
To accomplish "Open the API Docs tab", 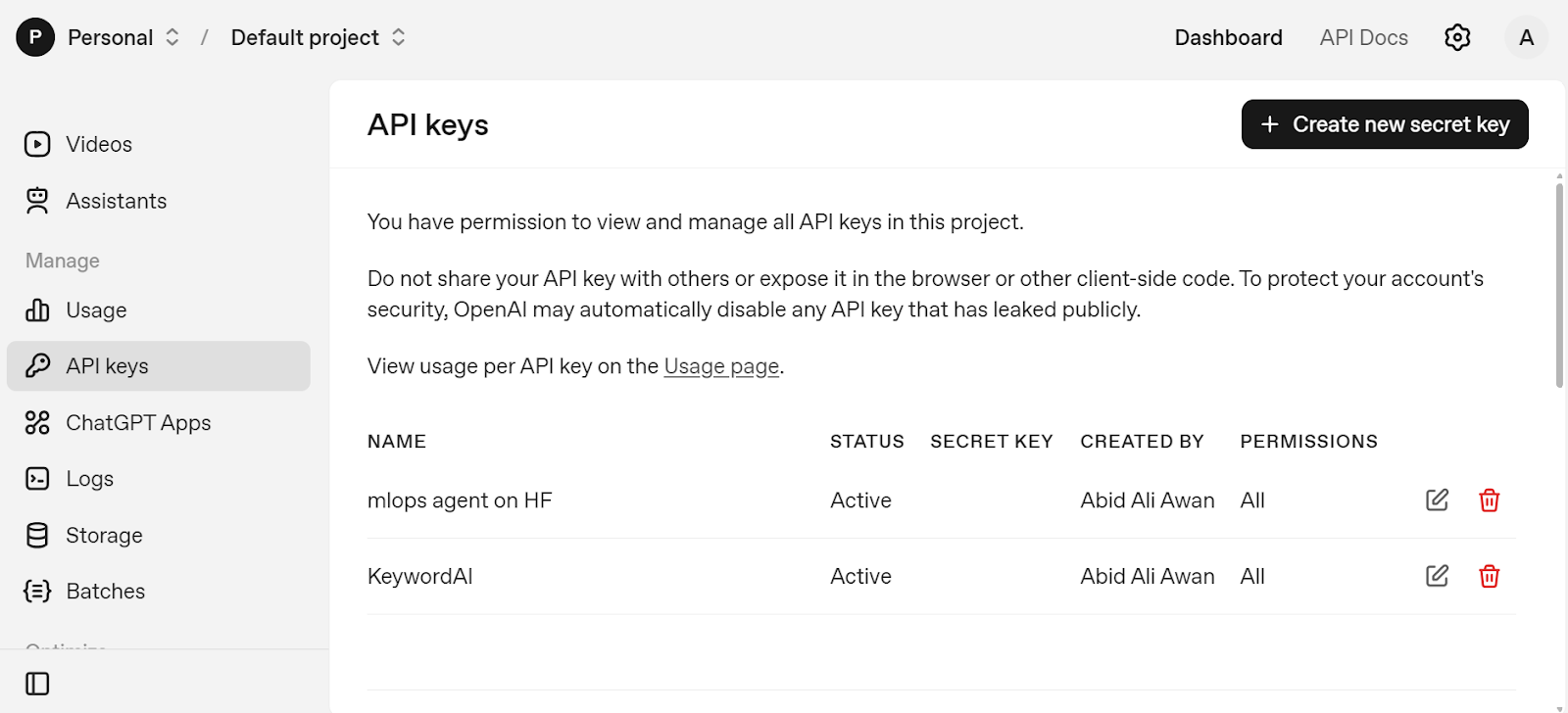I will coord(1363,37).
